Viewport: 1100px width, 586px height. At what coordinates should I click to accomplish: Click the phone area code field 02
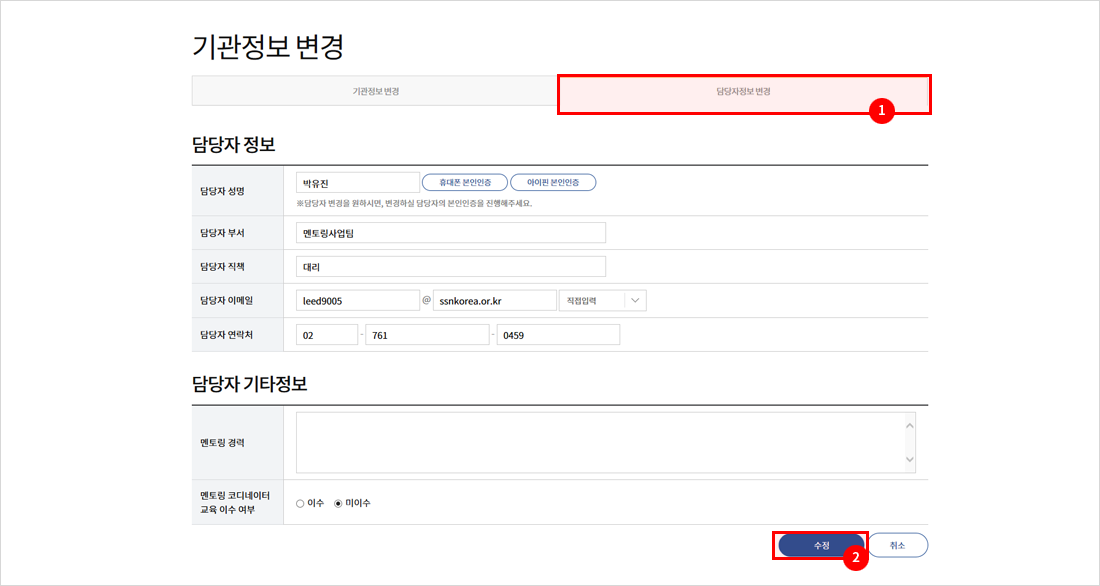point(327,335)
